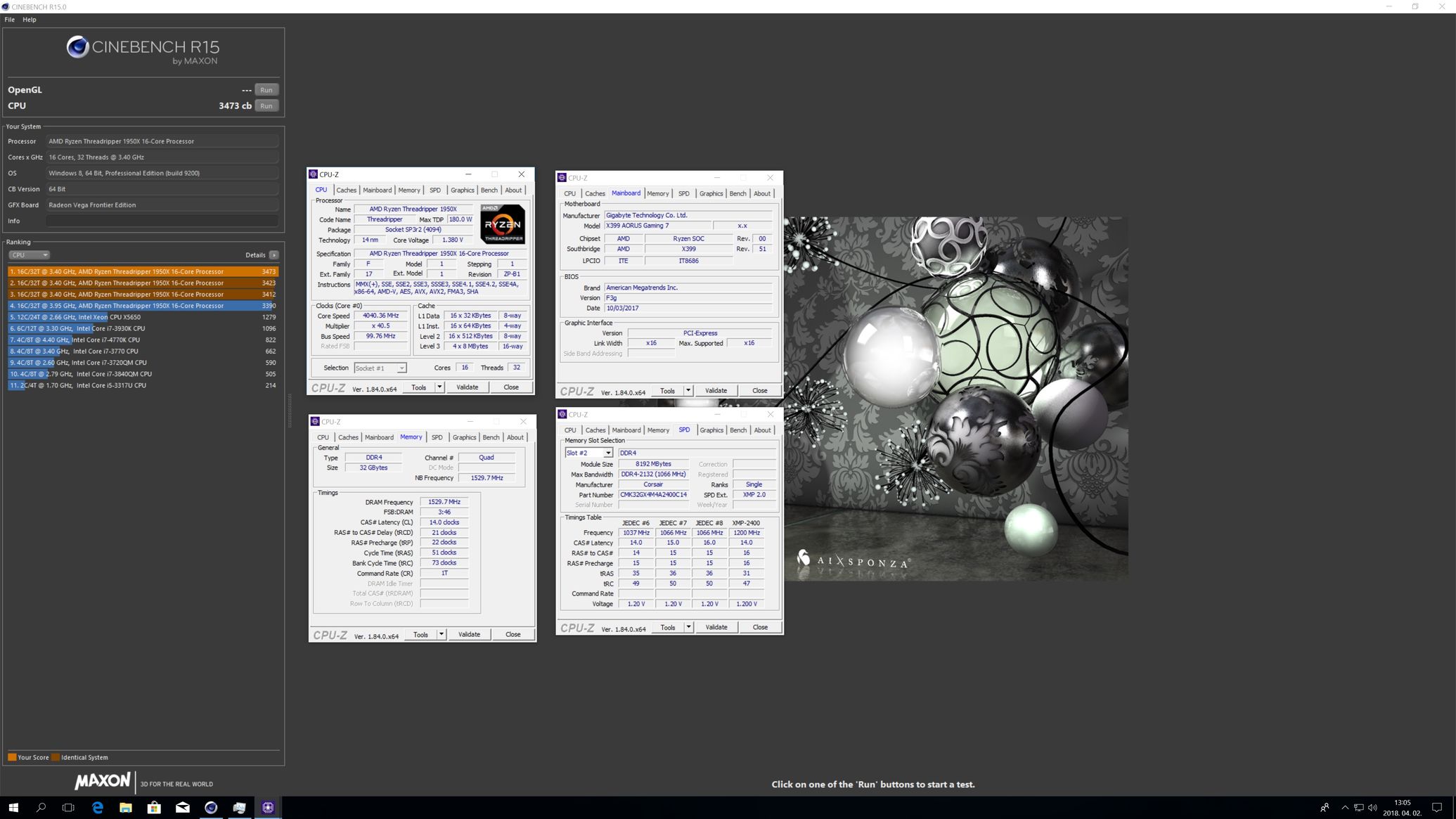Image resolution: width=1456 pixels, height=819 pixels.
Task: Click the Your Score legend swatch
Action: 12,758
